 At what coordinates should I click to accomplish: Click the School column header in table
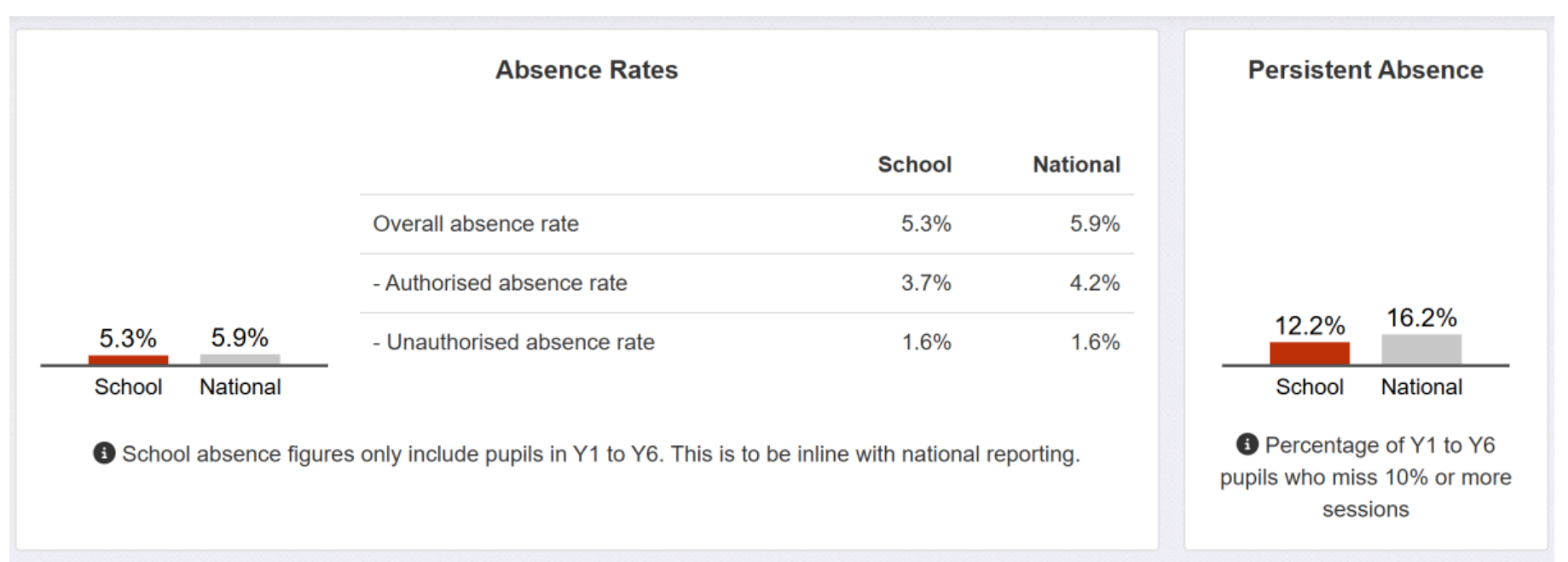[914, 165]
